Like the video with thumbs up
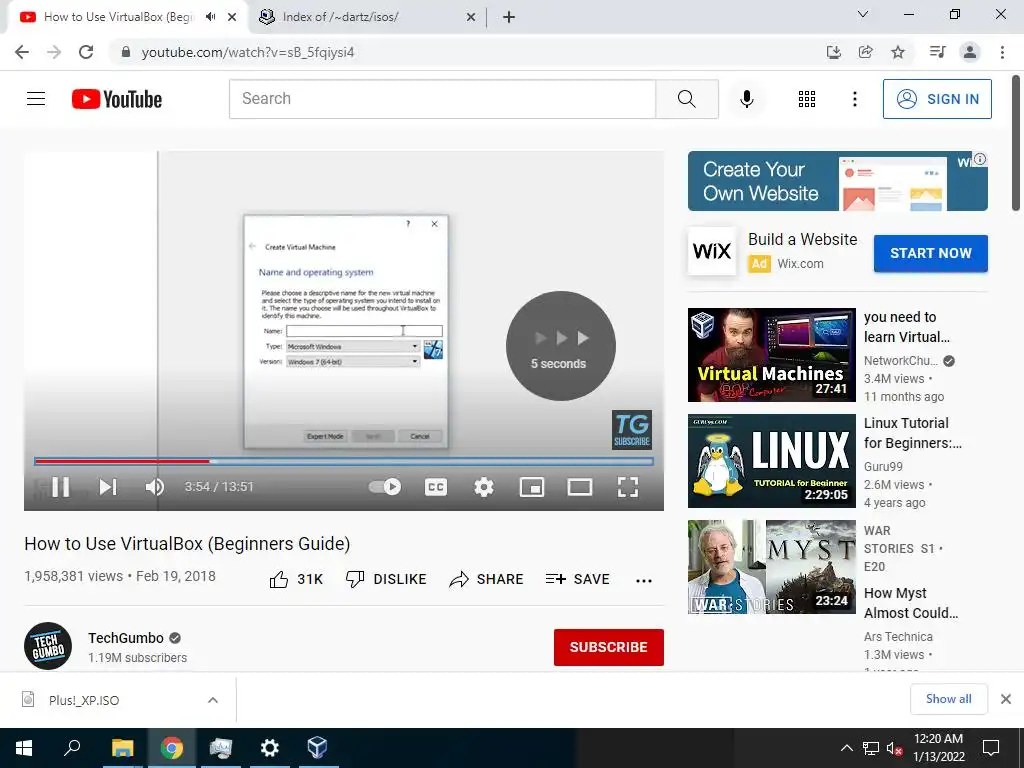The height and width of the screenshot is (768, 1024). 296,579
